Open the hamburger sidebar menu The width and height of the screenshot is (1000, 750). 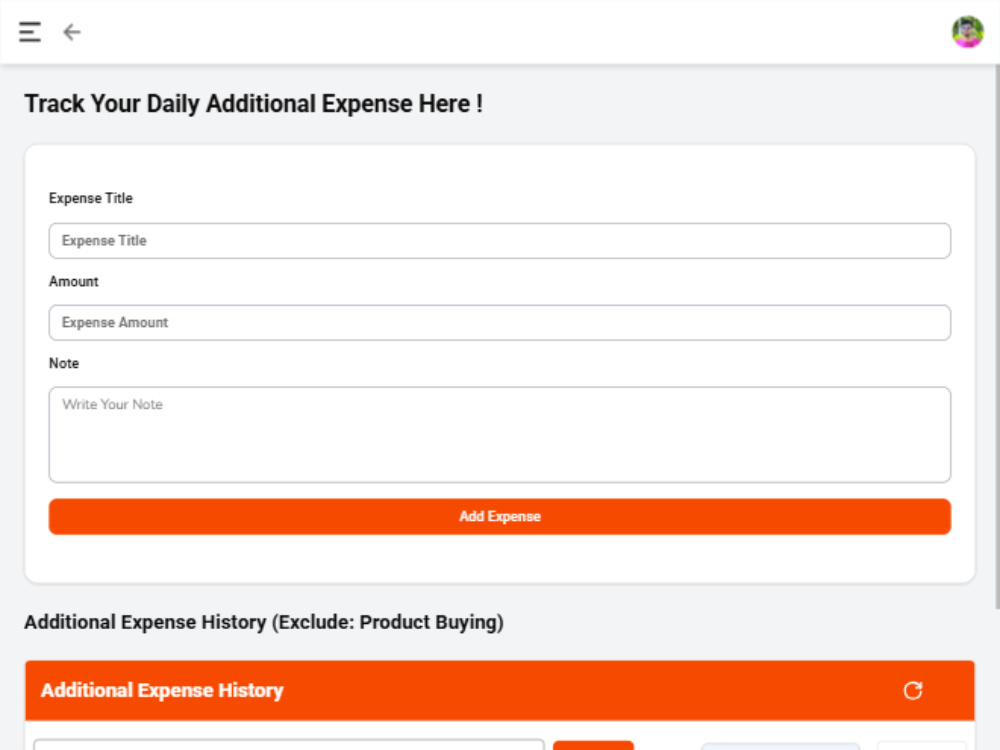pos(30,32)
